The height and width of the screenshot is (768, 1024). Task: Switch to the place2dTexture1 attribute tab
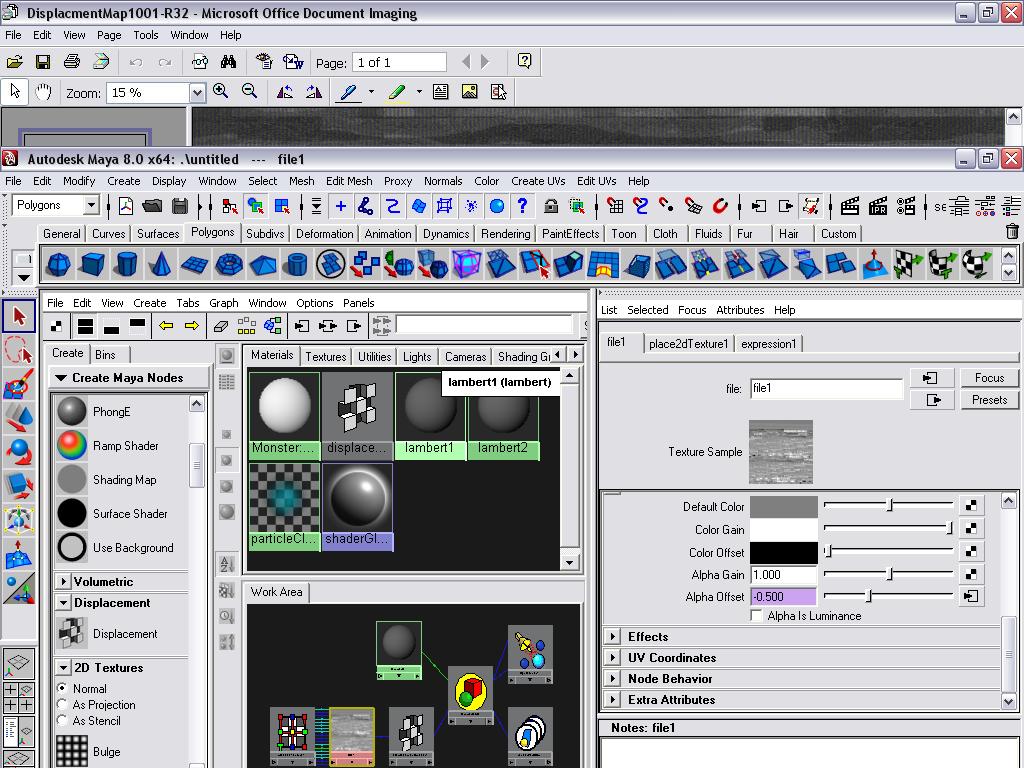(688, 344)
